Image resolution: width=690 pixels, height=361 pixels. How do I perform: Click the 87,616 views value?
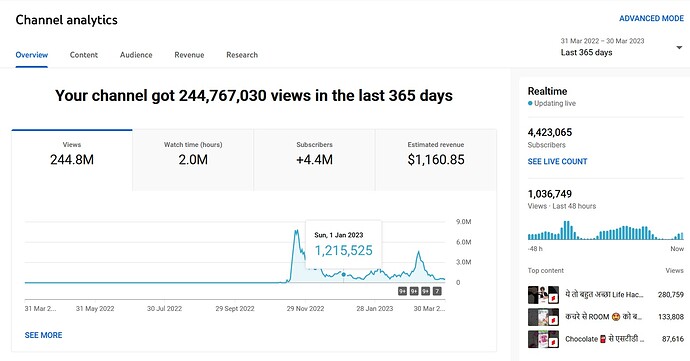(673, 339)
